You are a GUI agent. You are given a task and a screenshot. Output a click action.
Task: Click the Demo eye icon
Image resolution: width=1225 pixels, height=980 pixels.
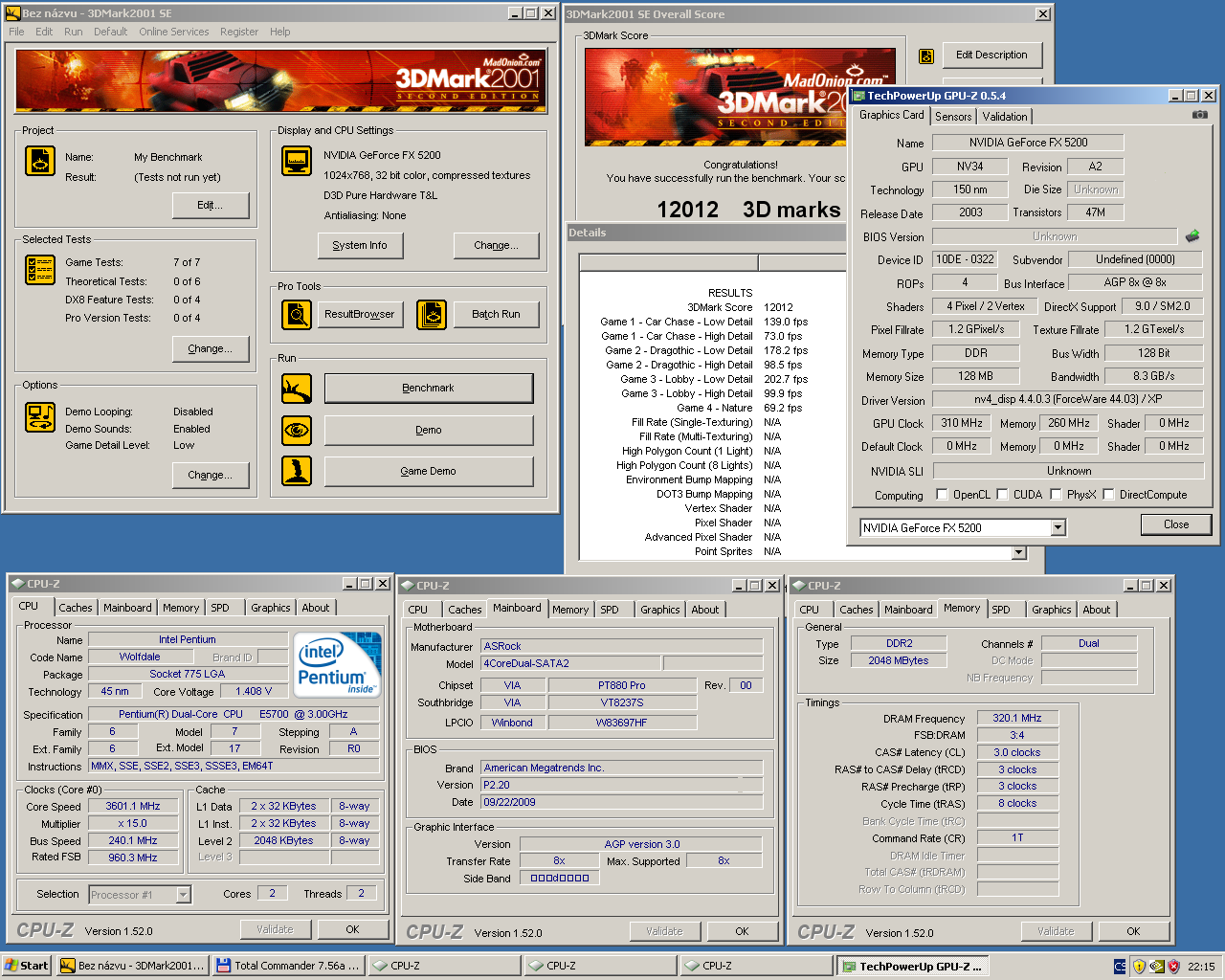[x=297, y=430]
